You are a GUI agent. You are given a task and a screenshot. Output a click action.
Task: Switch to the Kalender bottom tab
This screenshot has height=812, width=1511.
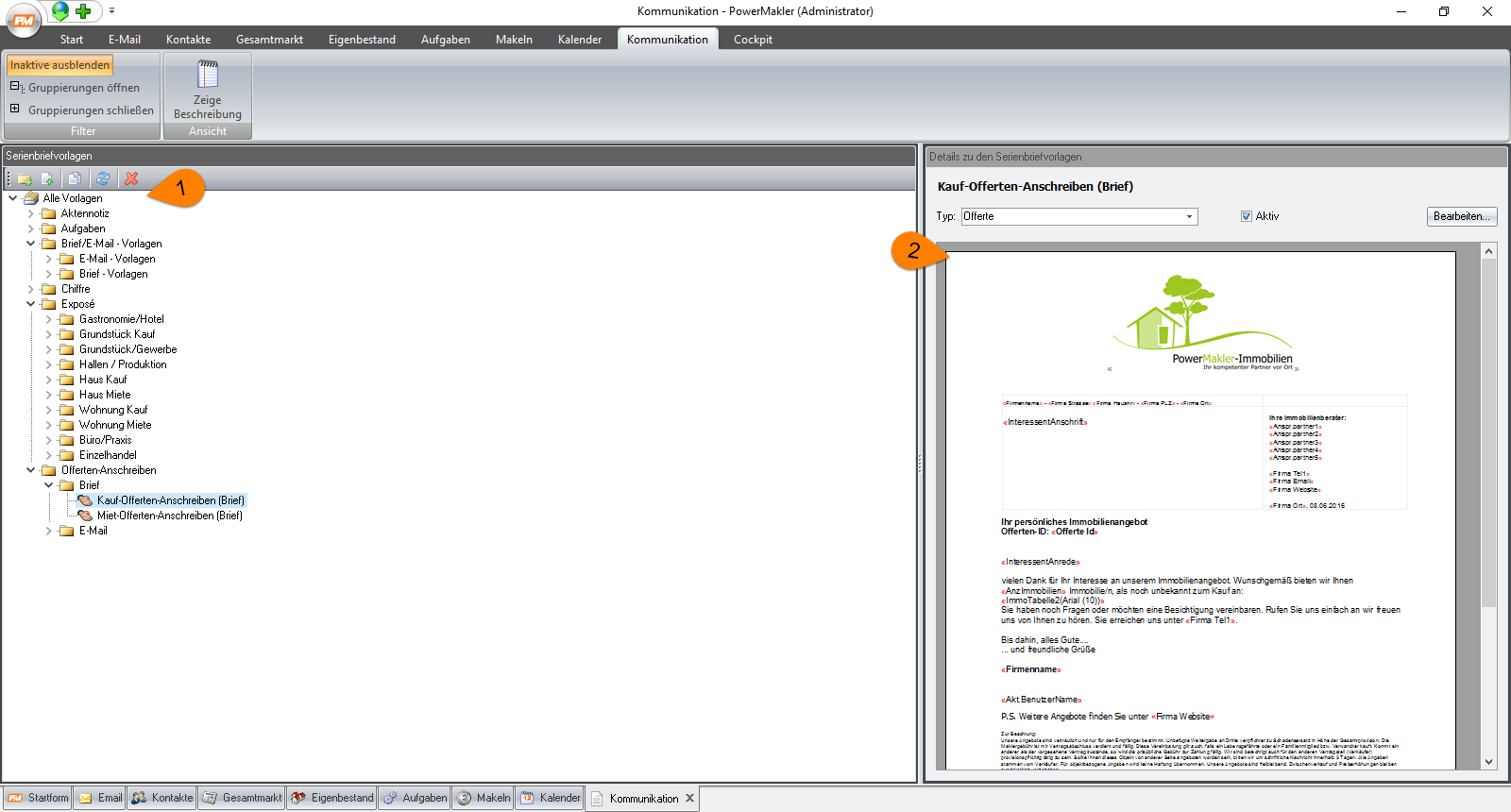[x=550, y=798]
